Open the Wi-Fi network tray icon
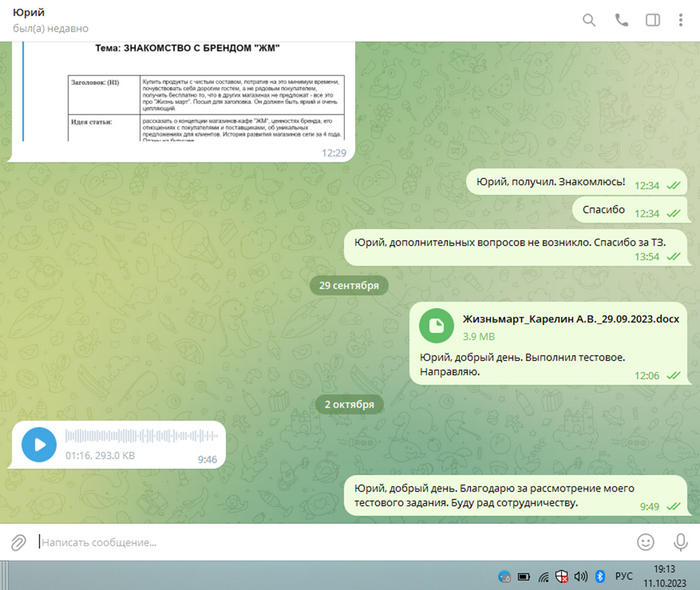 click(x=543, y=577)
